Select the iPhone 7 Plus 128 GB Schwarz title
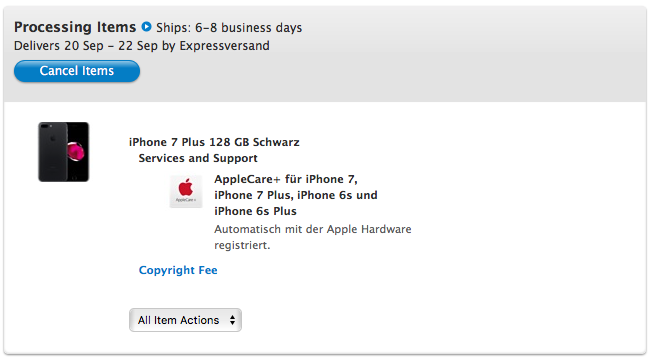 pos(214,142)
